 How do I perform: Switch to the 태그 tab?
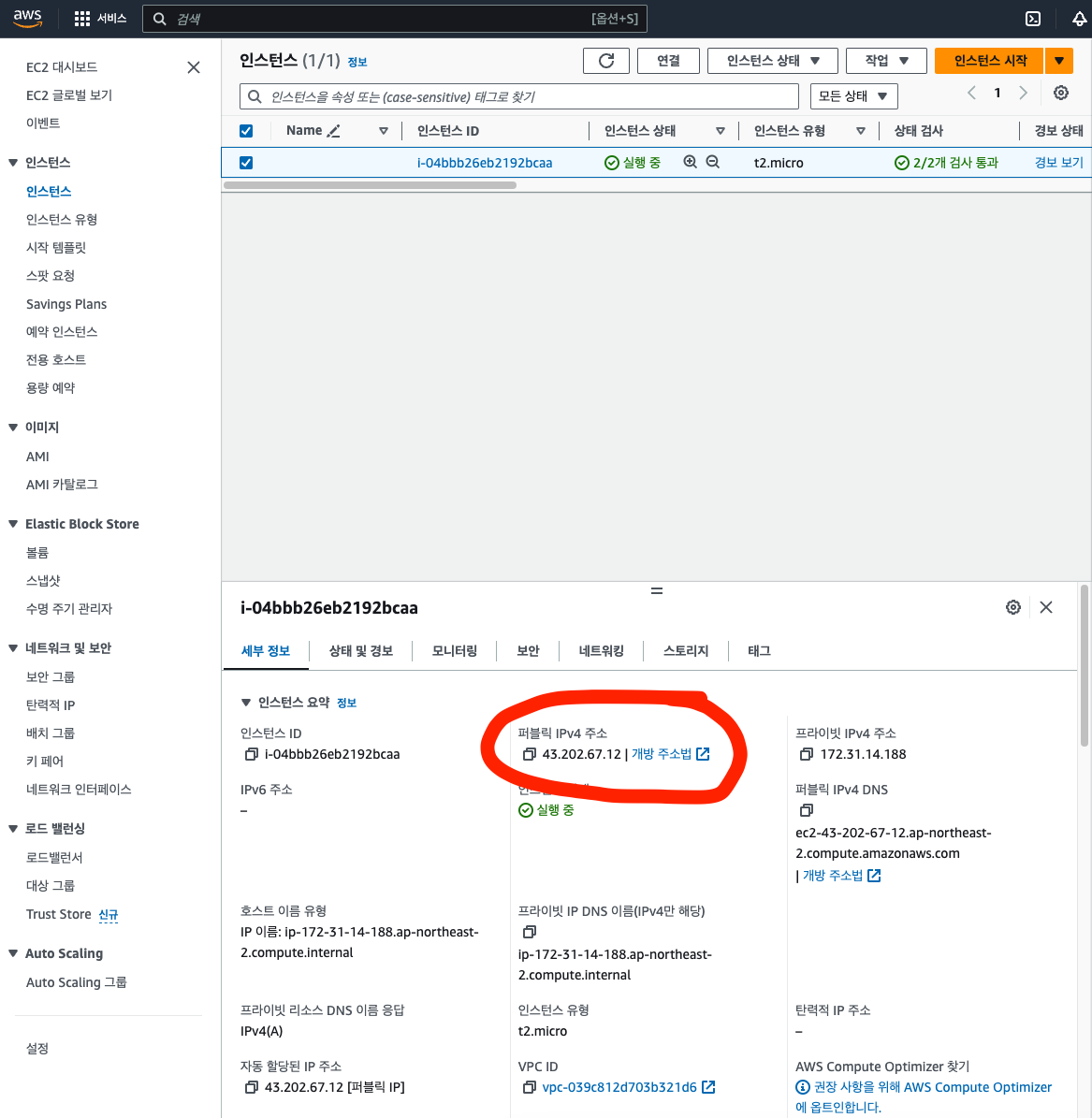point(759,651)
